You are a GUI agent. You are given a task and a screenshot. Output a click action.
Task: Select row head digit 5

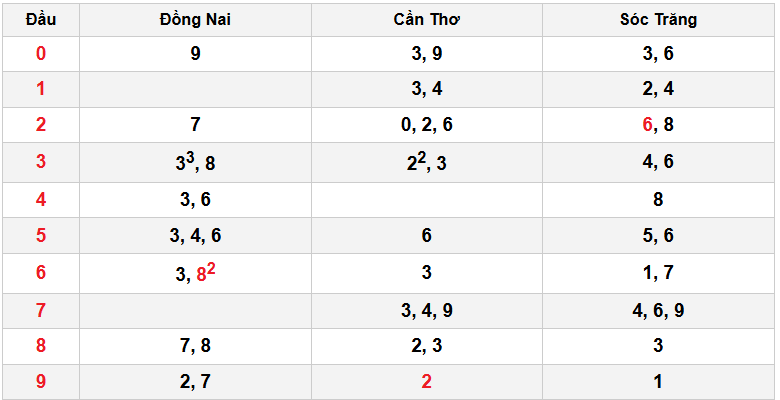tap(41, 236)
